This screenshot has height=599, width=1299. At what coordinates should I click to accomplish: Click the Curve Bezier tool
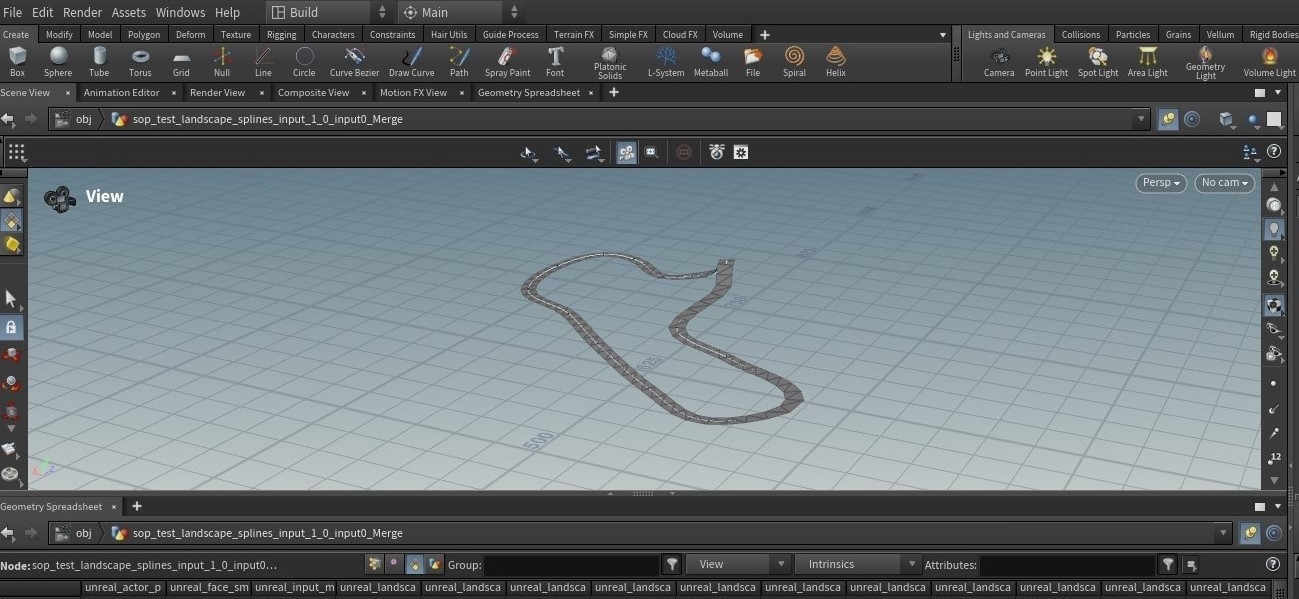354,61
